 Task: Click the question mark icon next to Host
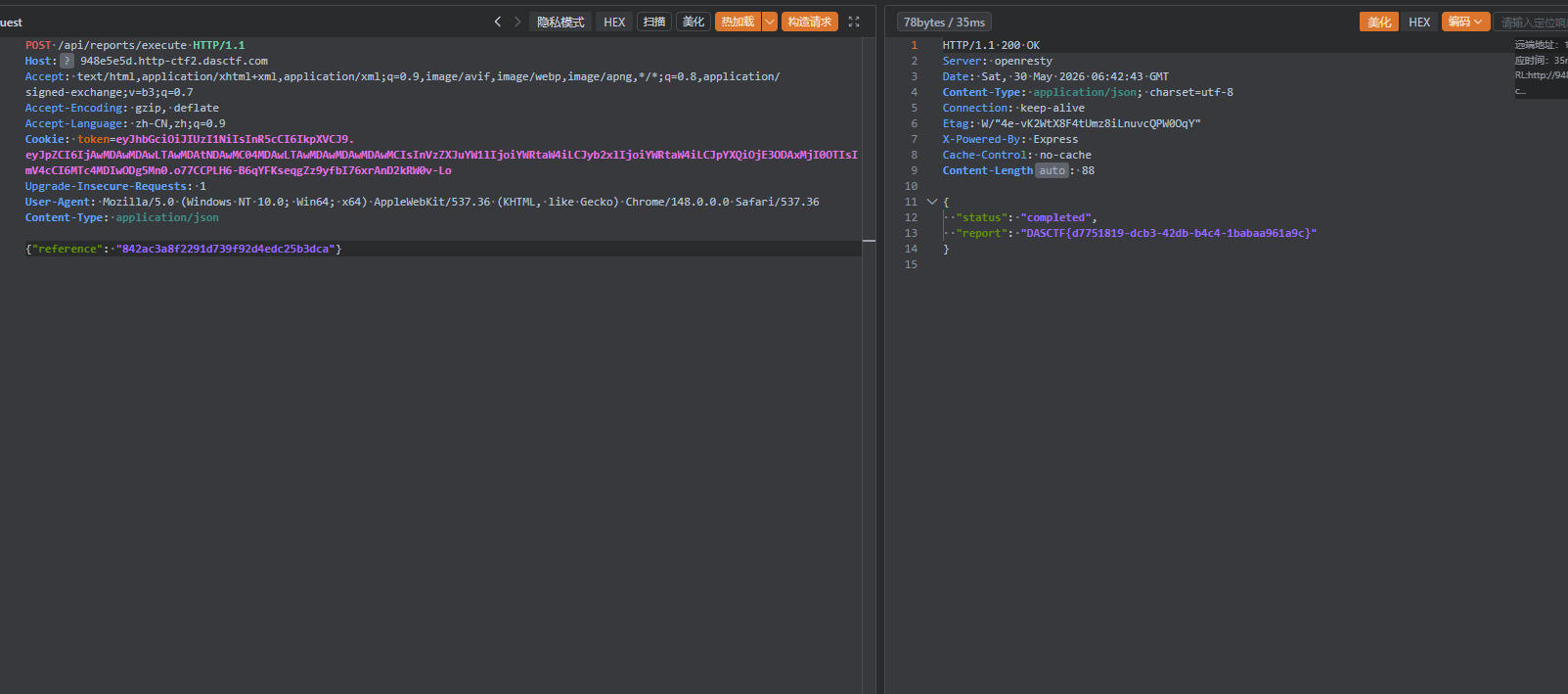coord(67,61)
